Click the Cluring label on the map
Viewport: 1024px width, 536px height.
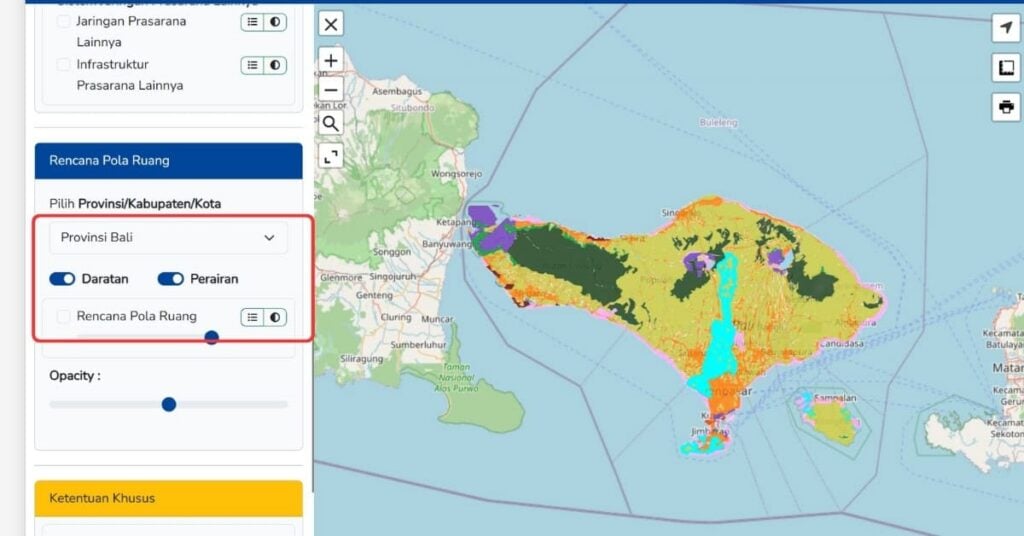point(396,317)
